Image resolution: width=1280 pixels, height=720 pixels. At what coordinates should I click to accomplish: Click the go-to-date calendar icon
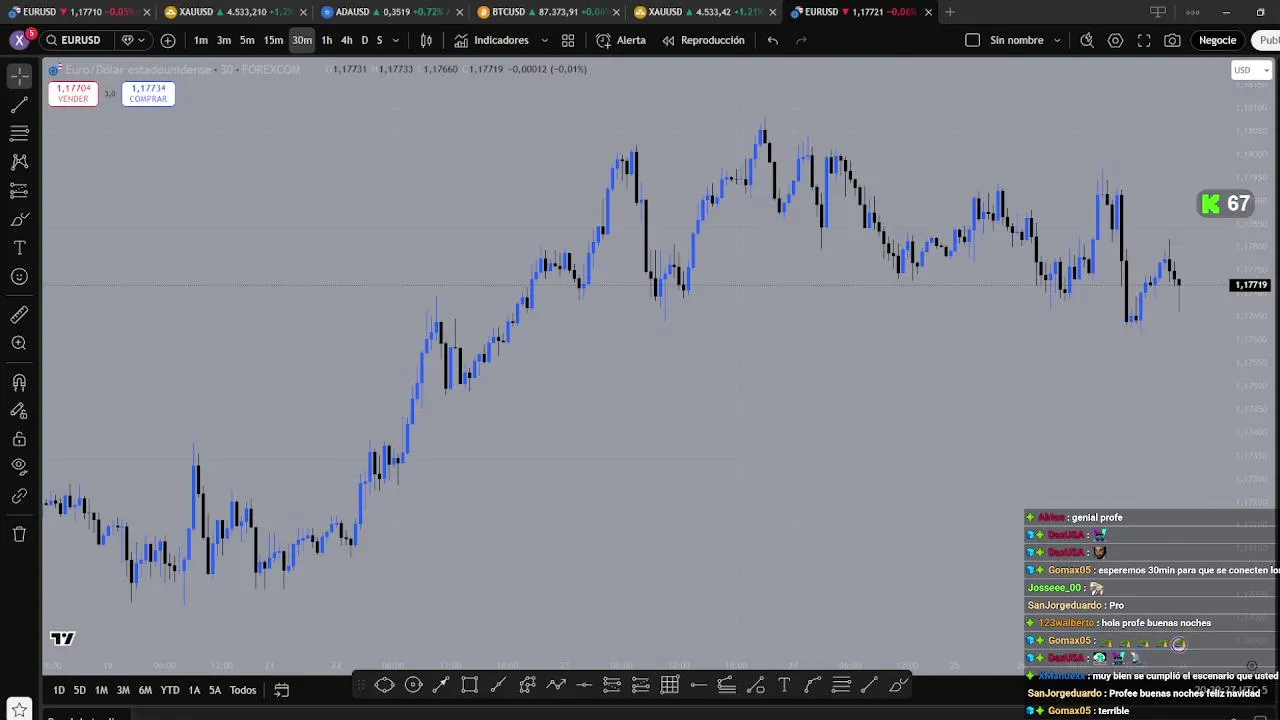click(282, 690)
